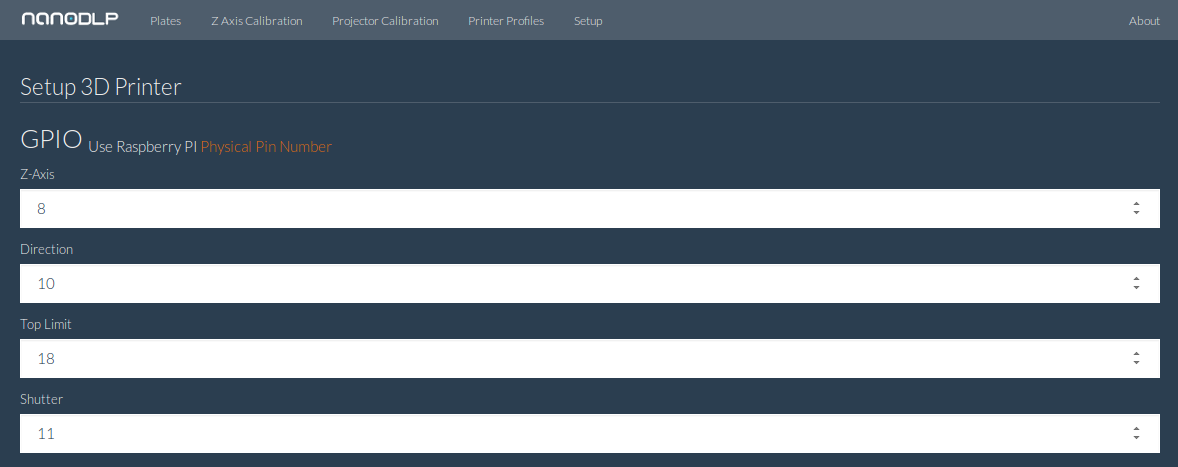Click the Physical Pin Number text

pos(266,147)
